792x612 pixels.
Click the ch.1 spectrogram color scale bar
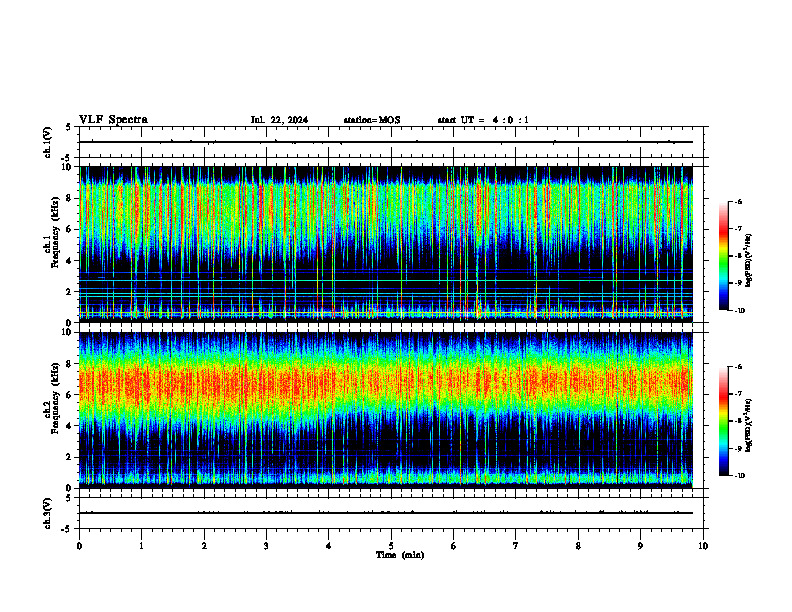(x=724, y=256)
